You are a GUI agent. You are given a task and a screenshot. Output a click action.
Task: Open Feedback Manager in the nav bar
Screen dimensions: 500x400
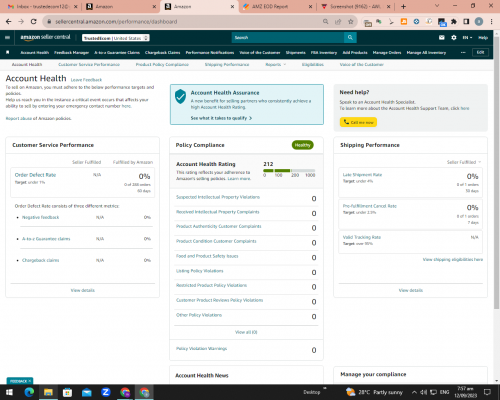(71, 52)
